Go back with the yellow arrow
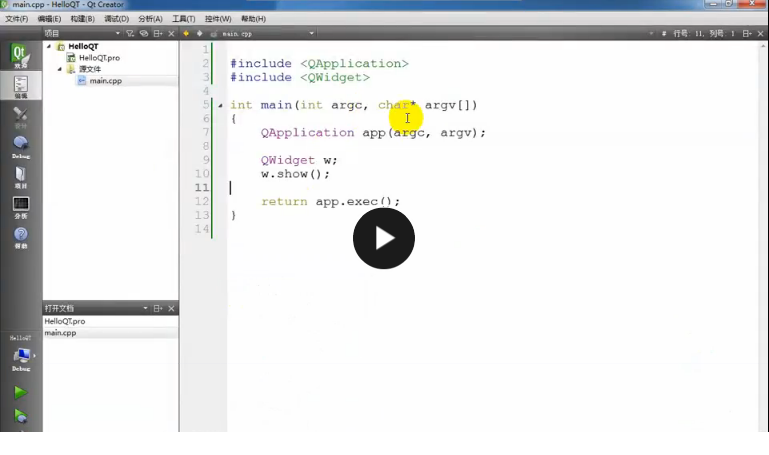Screen dimensions: 769x455 click(x=186, y=33)
